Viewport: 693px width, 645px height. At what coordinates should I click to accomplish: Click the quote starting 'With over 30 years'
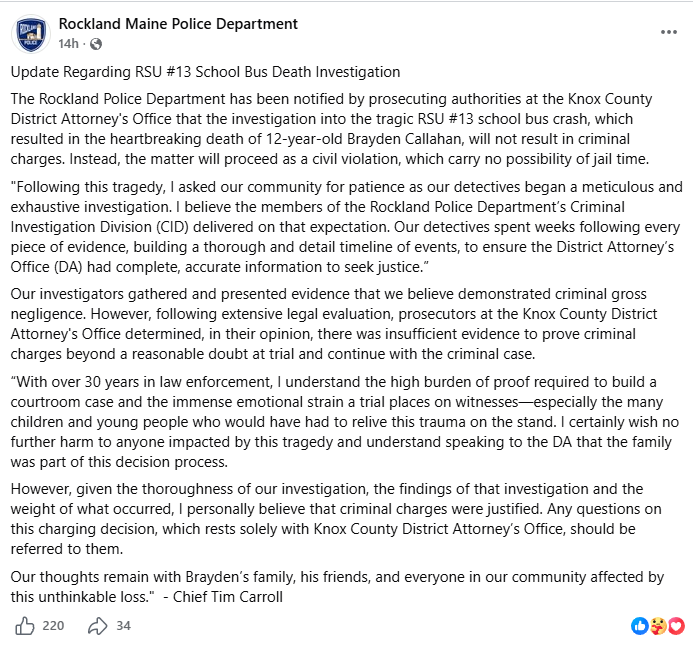click(x=345, y=422)
